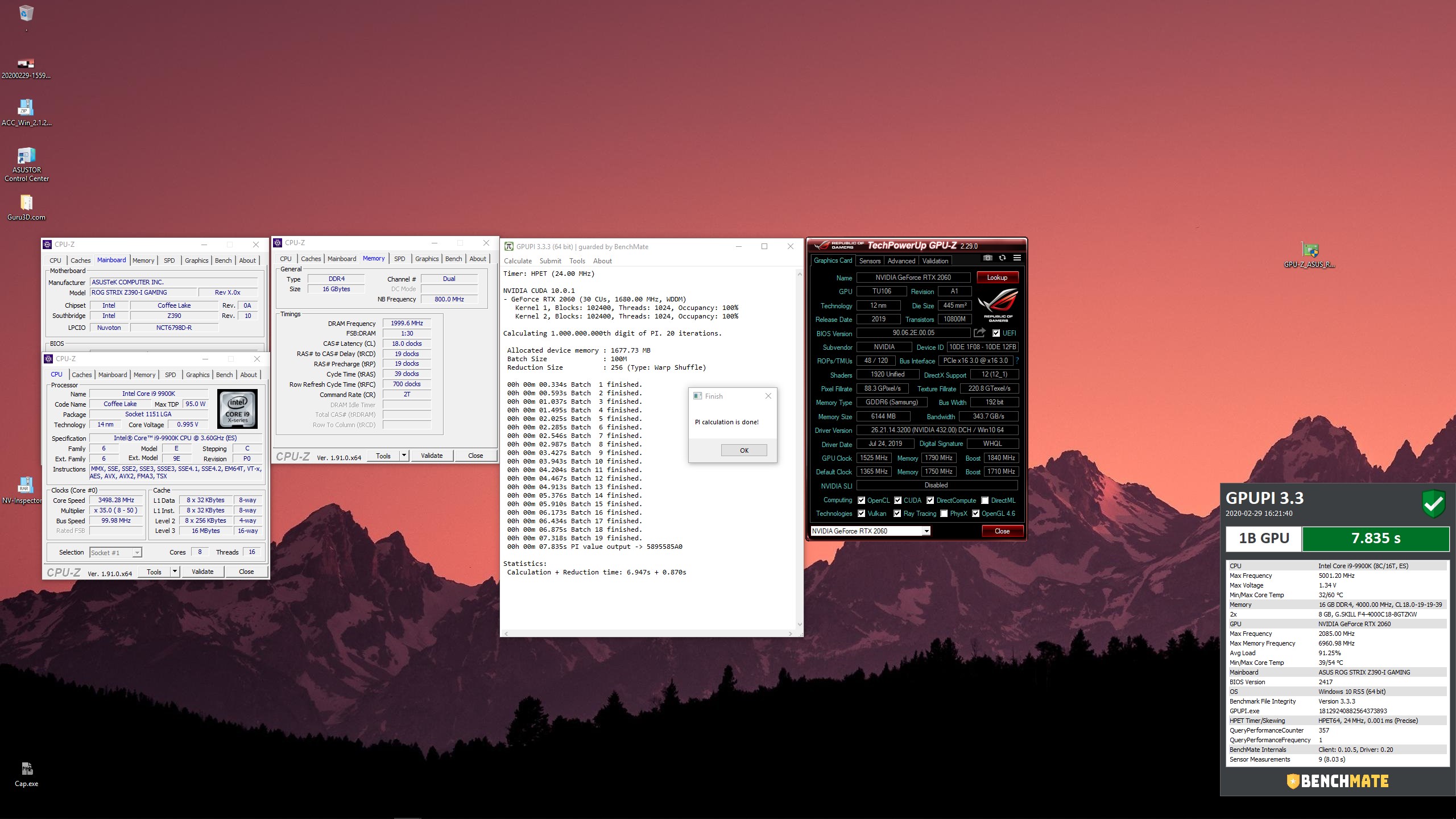Switch to the Advanced tab in GPU-Z
The height and width of the screenshot is (819, 1456).
[x=901, y=261]
